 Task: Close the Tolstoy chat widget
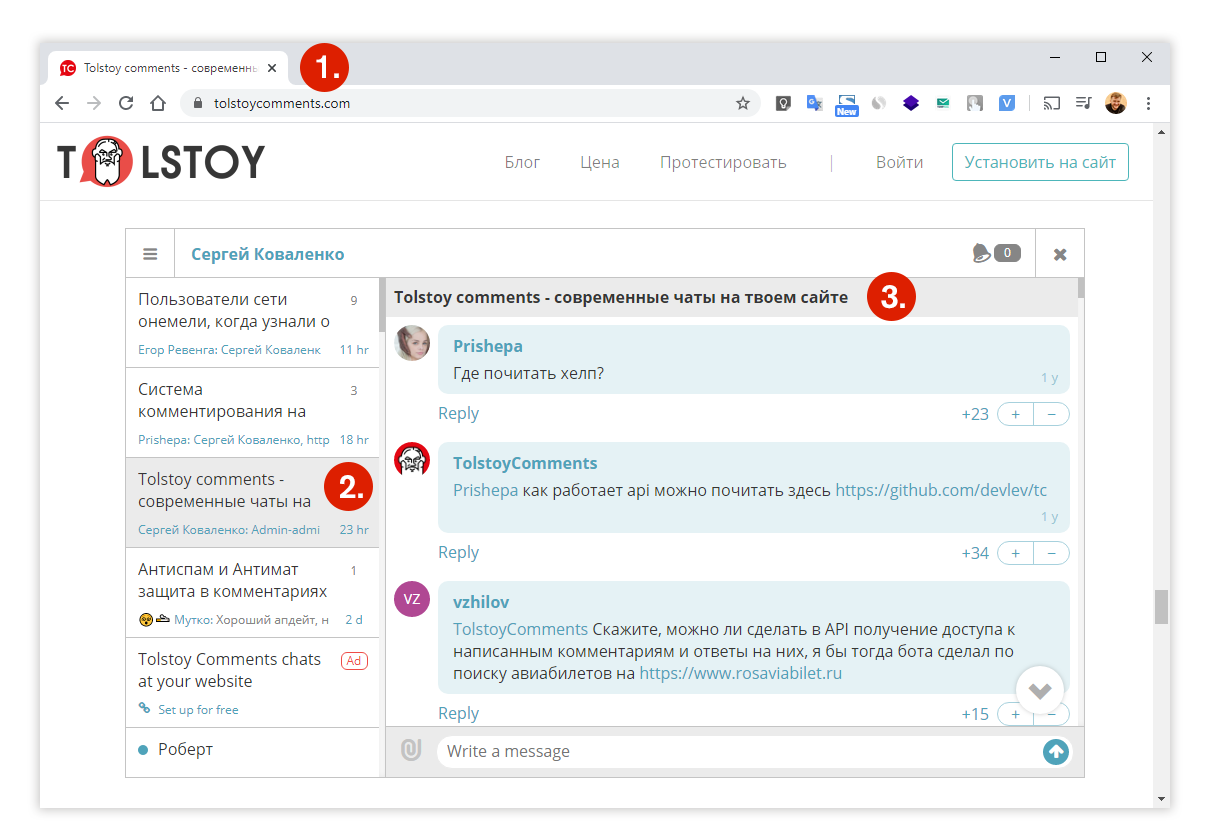[1060, 254]
